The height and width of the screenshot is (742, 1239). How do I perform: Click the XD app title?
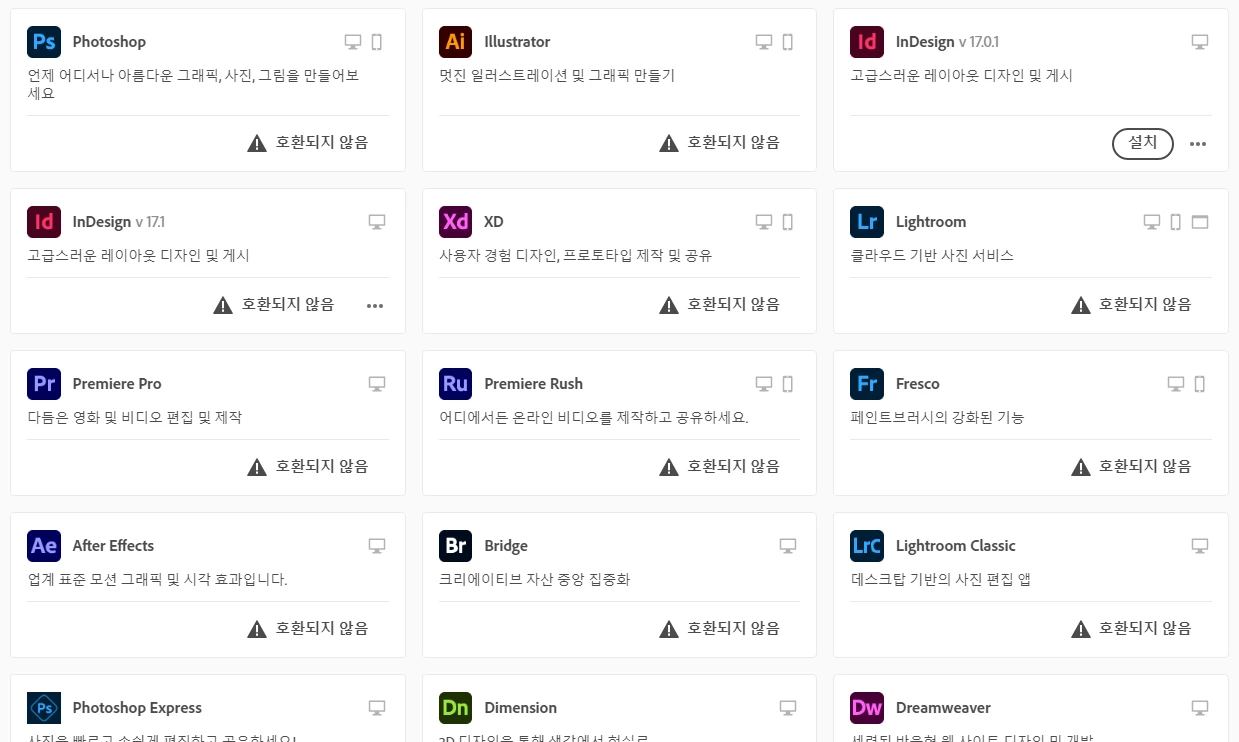494,222
